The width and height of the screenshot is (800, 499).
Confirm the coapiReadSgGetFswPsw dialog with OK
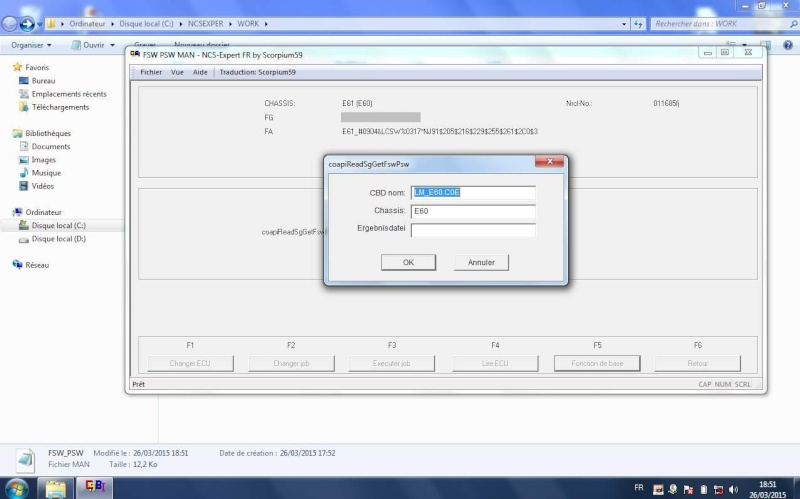(x=408, y=262)
